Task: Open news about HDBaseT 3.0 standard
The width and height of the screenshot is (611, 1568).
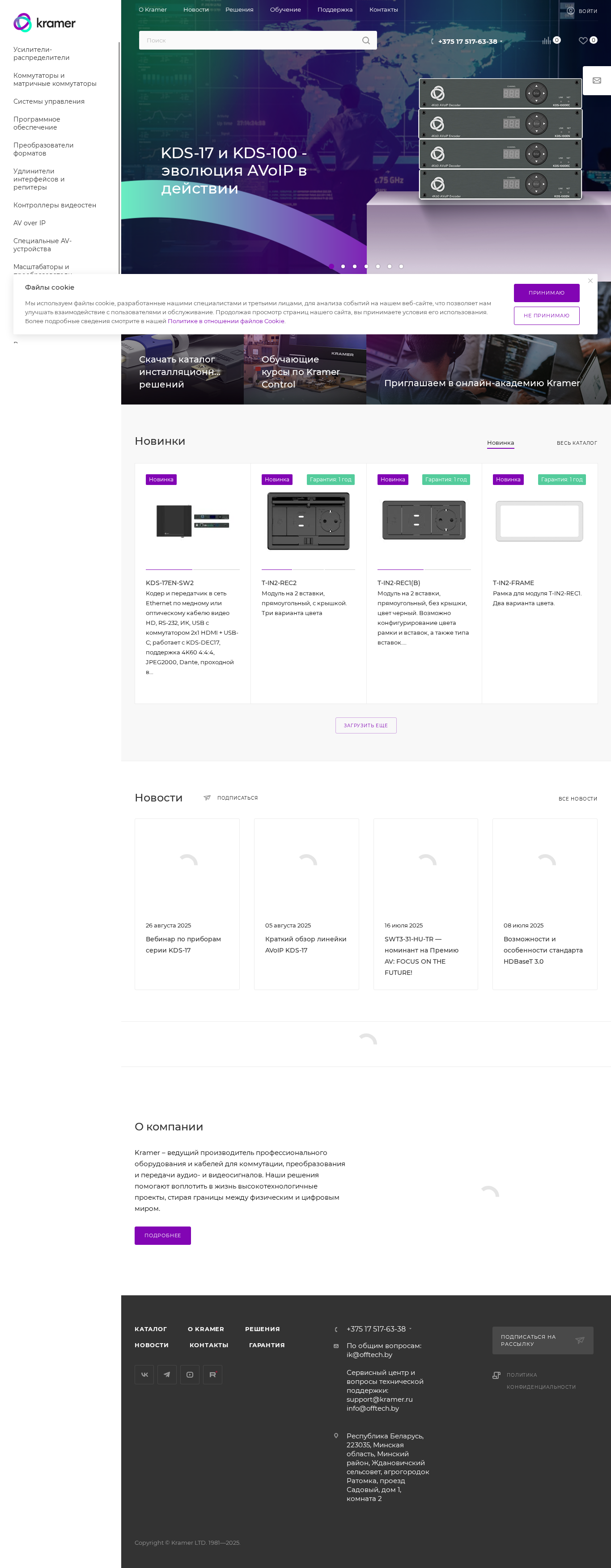Action: [x=543, y=950]
